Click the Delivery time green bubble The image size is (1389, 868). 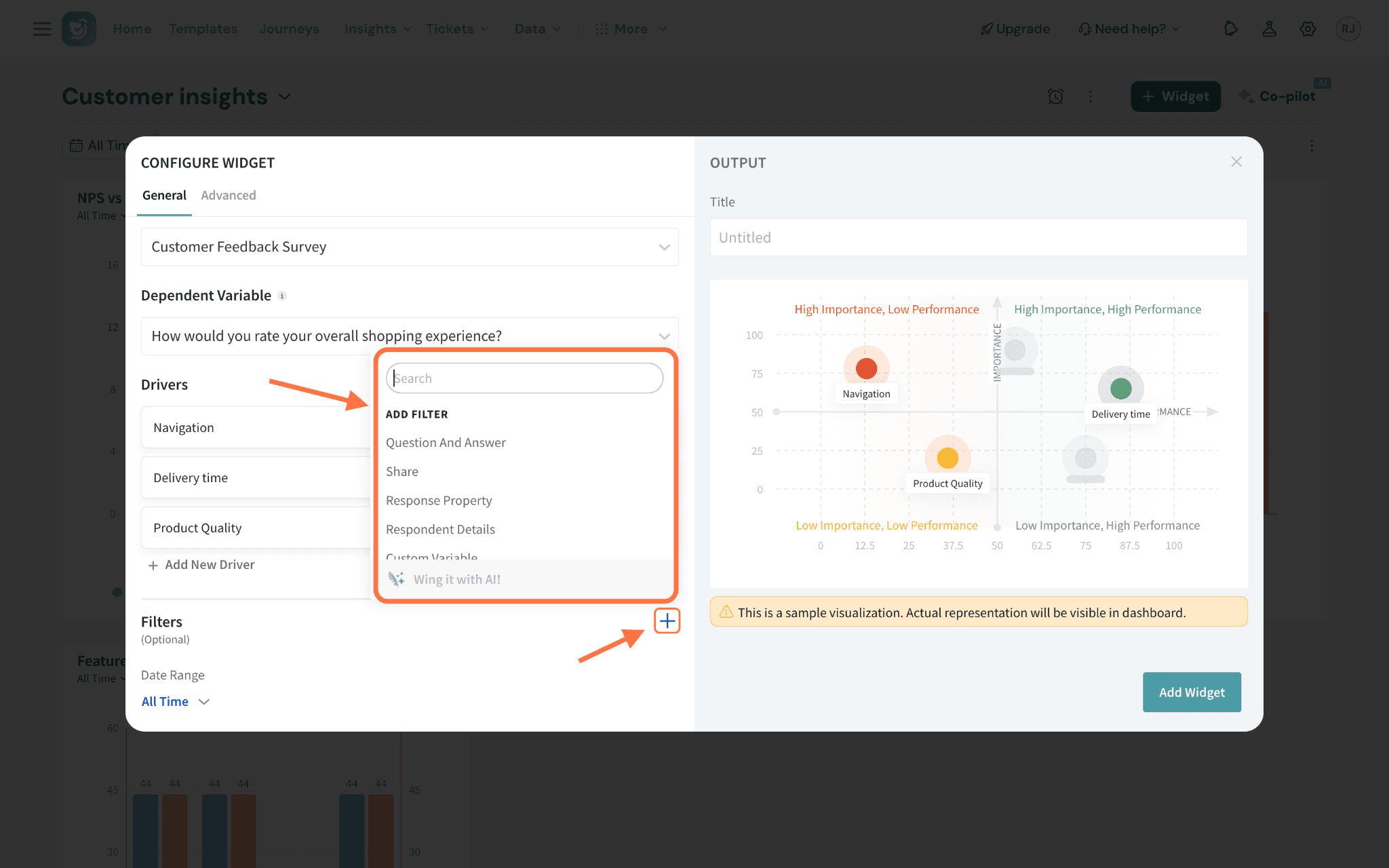coord(1120,389)
